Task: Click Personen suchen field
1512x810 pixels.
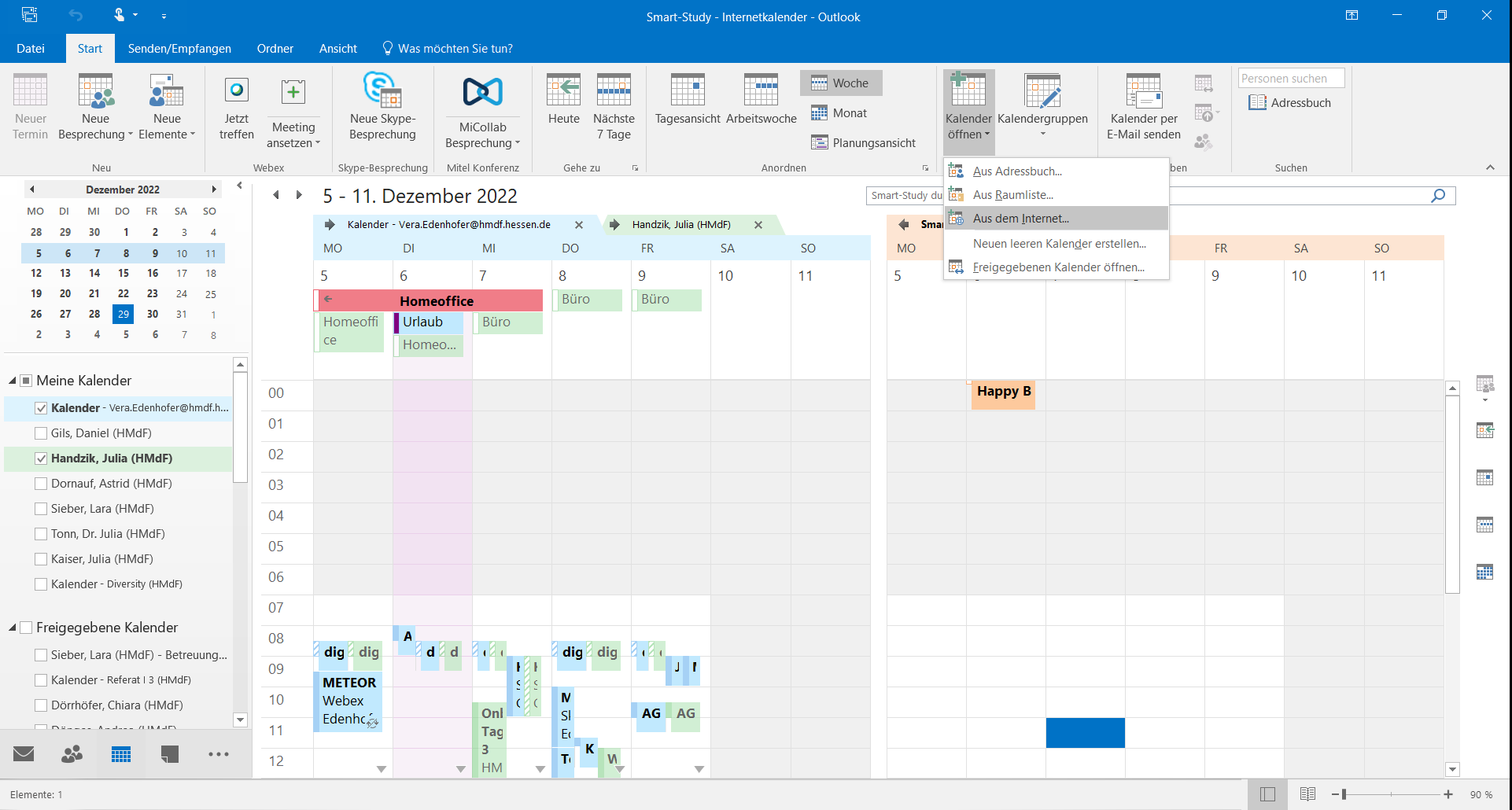Action: pos(1291,79)
